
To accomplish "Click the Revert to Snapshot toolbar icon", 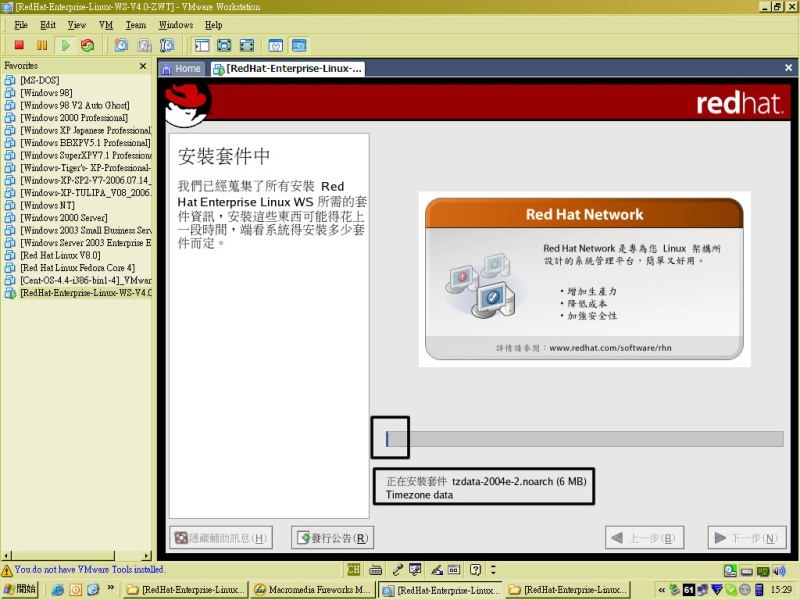I will click(144, 45).
